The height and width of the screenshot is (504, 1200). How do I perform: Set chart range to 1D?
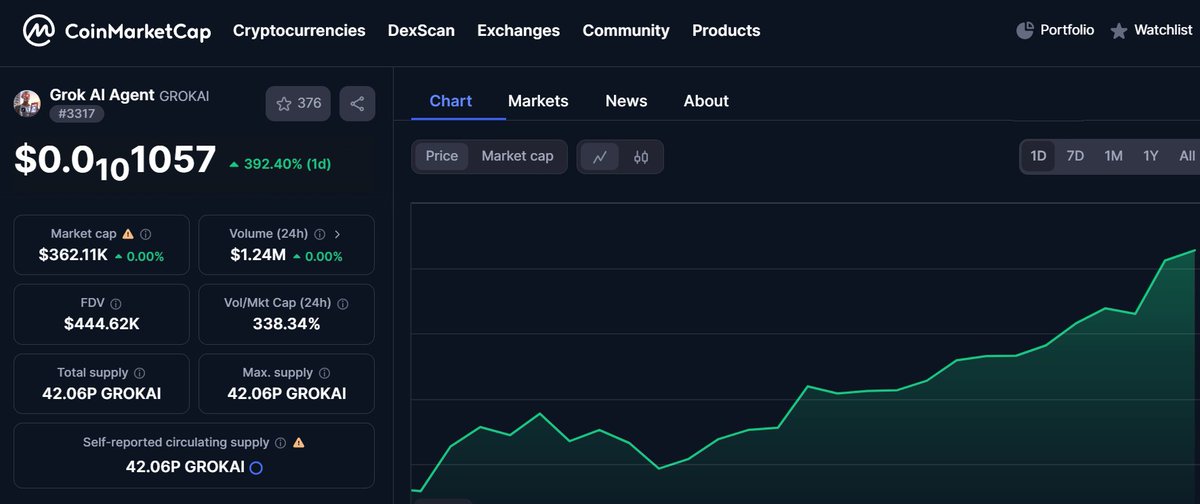coord(1038,156)
